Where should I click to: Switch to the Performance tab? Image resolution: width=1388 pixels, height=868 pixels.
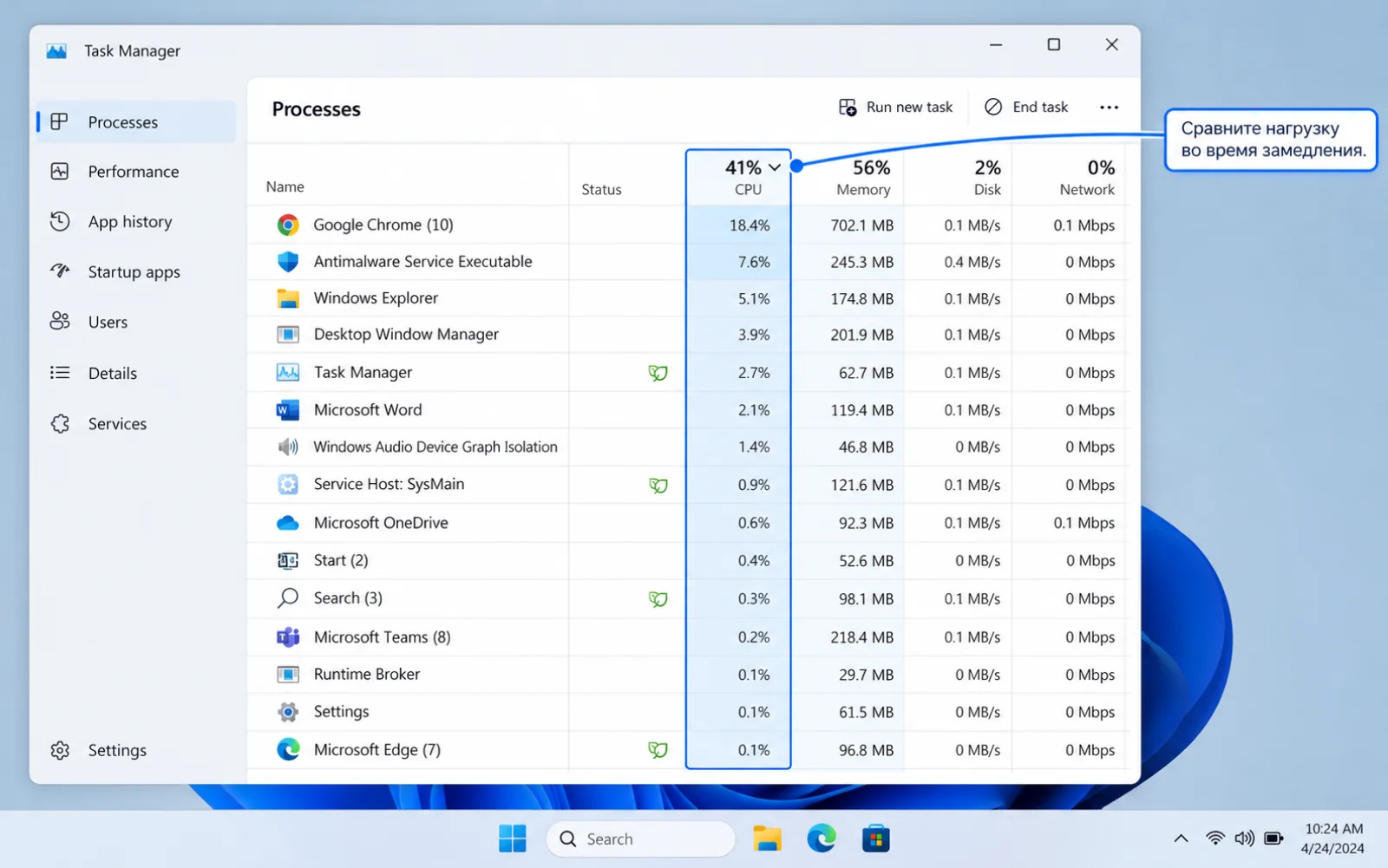coord(135,172)
